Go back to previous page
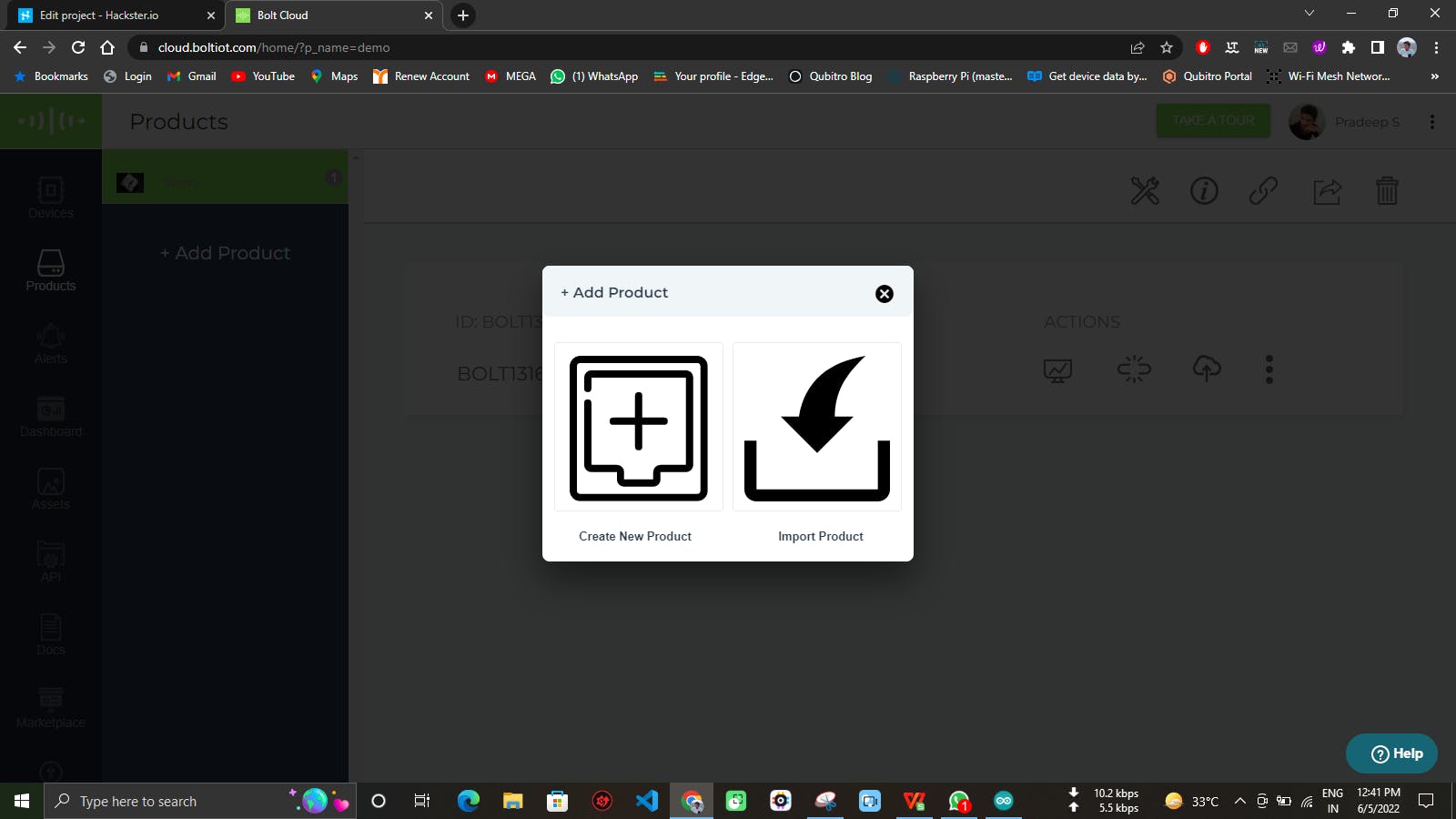 click(20, 47)
